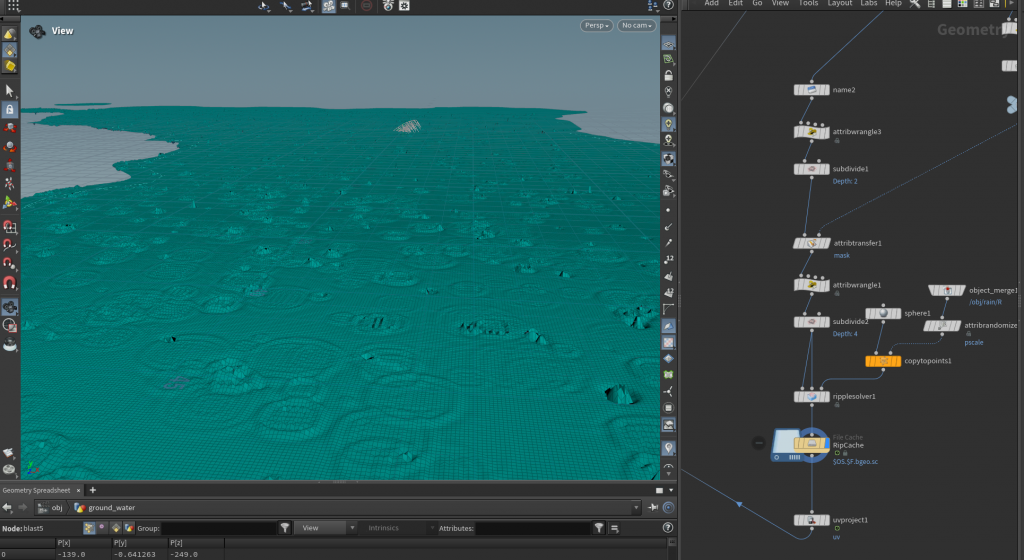Open the No cam camera dropdown
1024x560 pixels.
click(x=636, y=25)
